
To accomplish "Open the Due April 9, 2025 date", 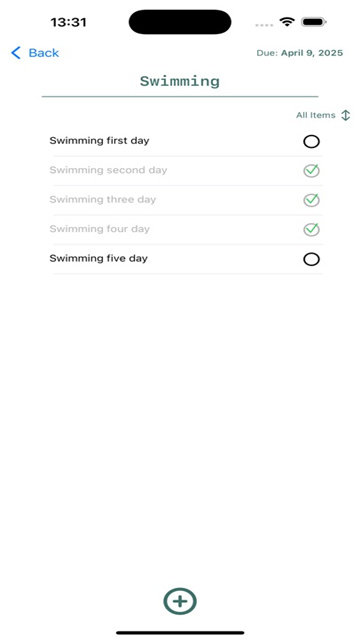I will (x=300, y=53).
